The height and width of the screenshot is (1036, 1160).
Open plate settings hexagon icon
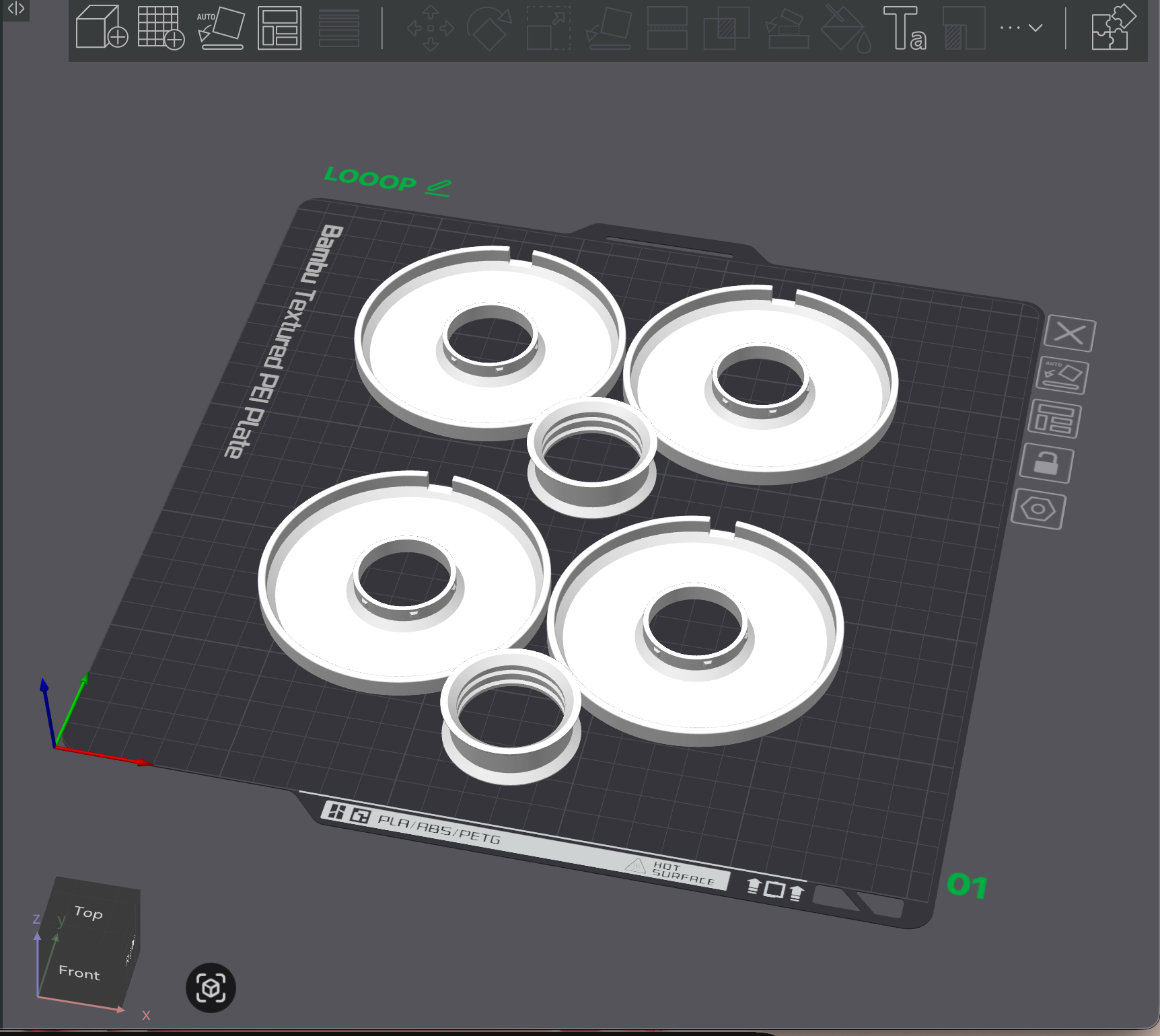1038,509
